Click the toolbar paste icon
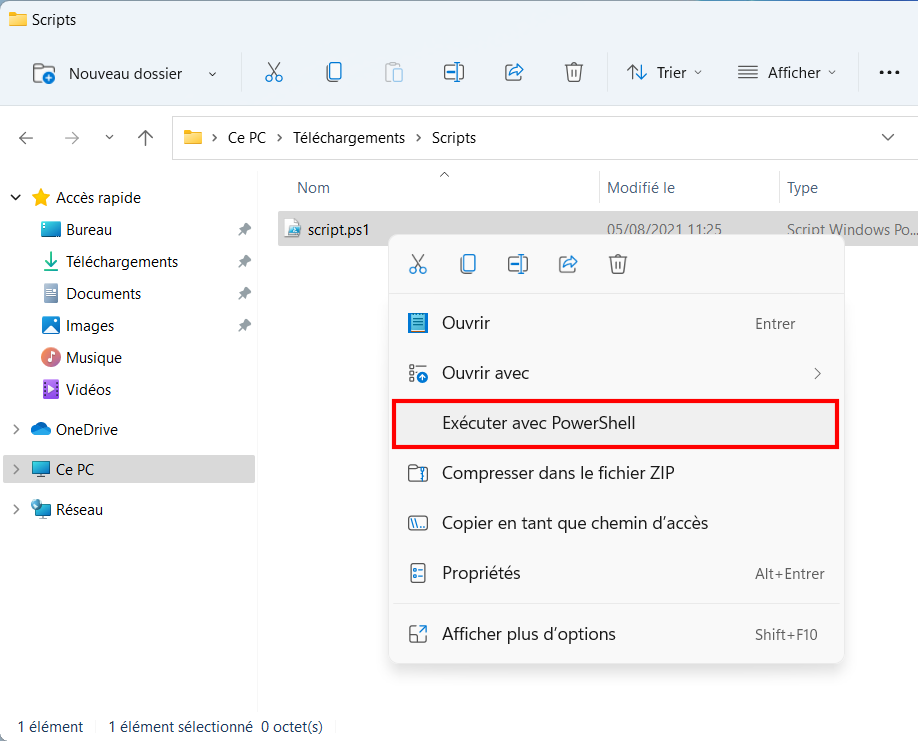Image resolution: width=918 pixels, height=741 pixels. [394, 73]
